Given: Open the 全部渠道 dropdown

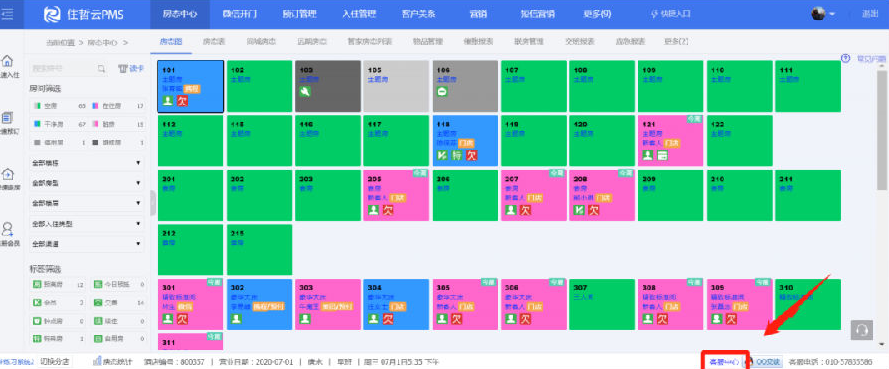Looking at the screenshot, I should pyautogui.click(x=87, y=244).
